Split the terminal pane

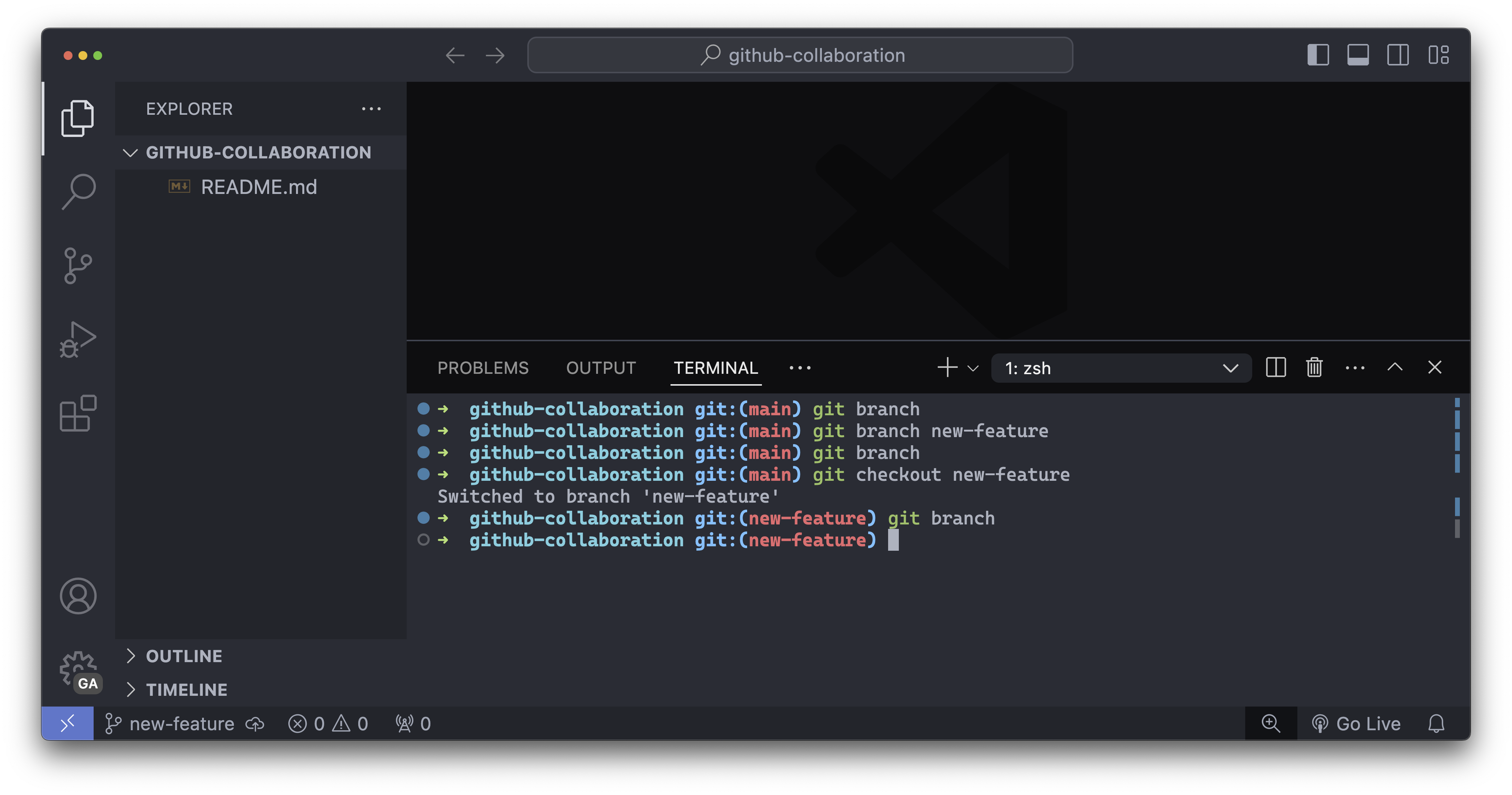click(x=1276, y=368)
